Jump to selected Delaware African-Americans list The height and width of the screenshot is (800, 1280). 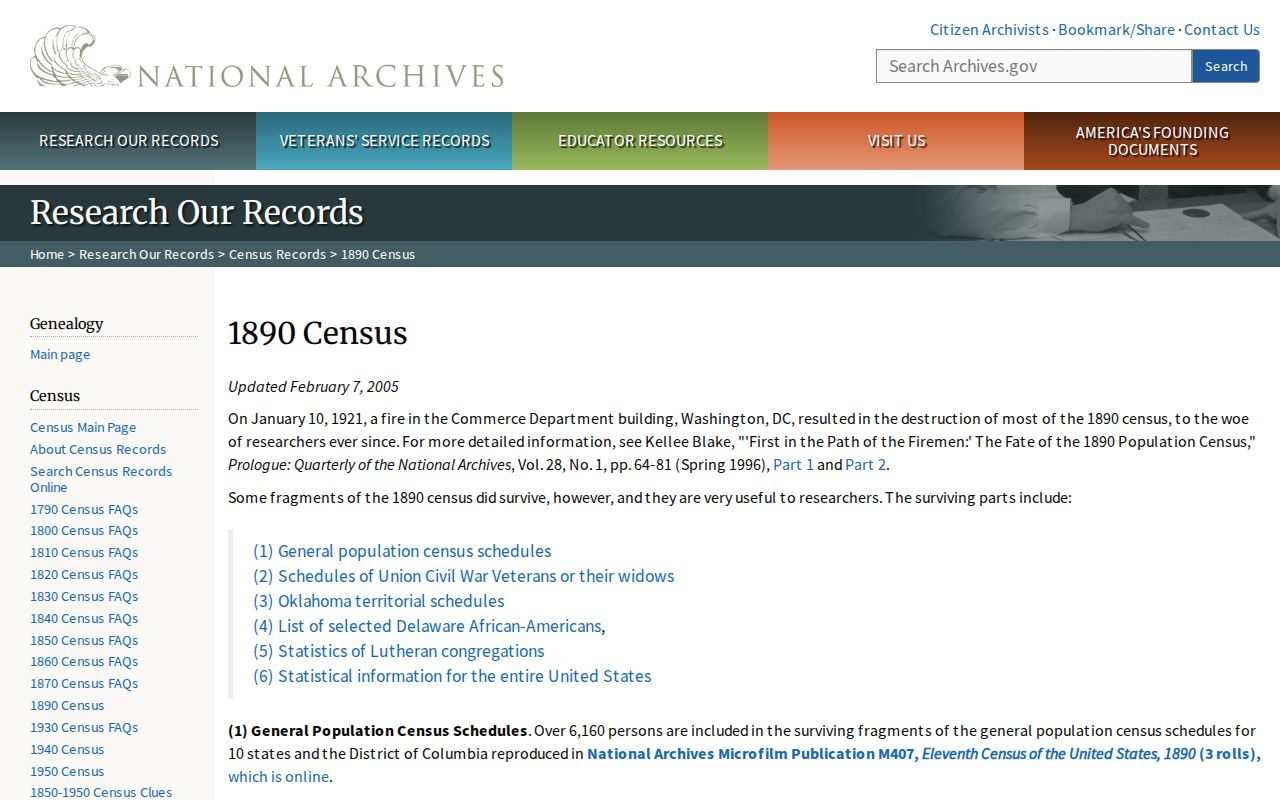427,626
